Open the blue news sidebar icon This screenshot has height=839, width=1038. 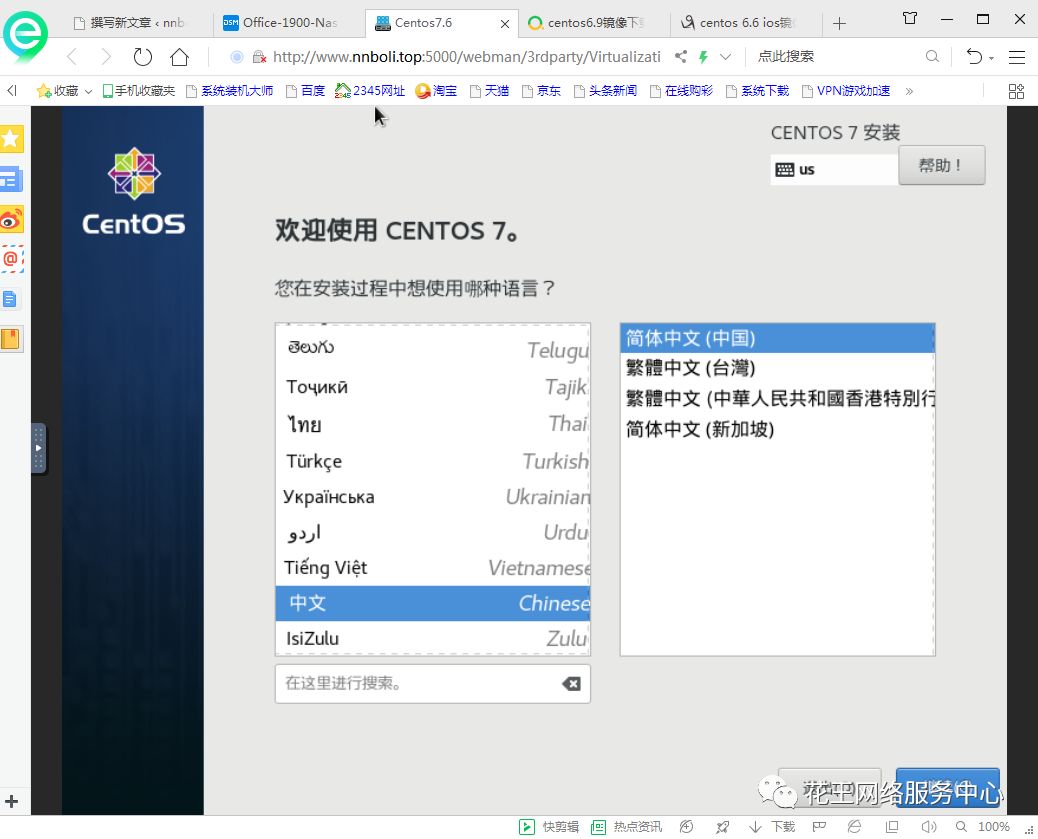pyautogui.click(x=11, y=179)
